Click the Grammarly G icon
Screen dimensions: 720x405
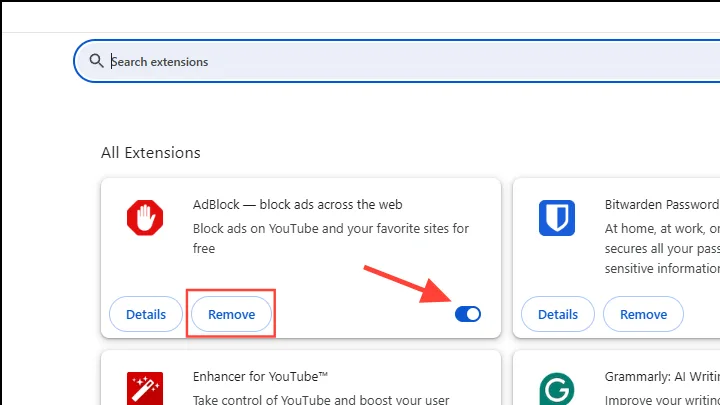pyautogui.click(x=557, y=388)
